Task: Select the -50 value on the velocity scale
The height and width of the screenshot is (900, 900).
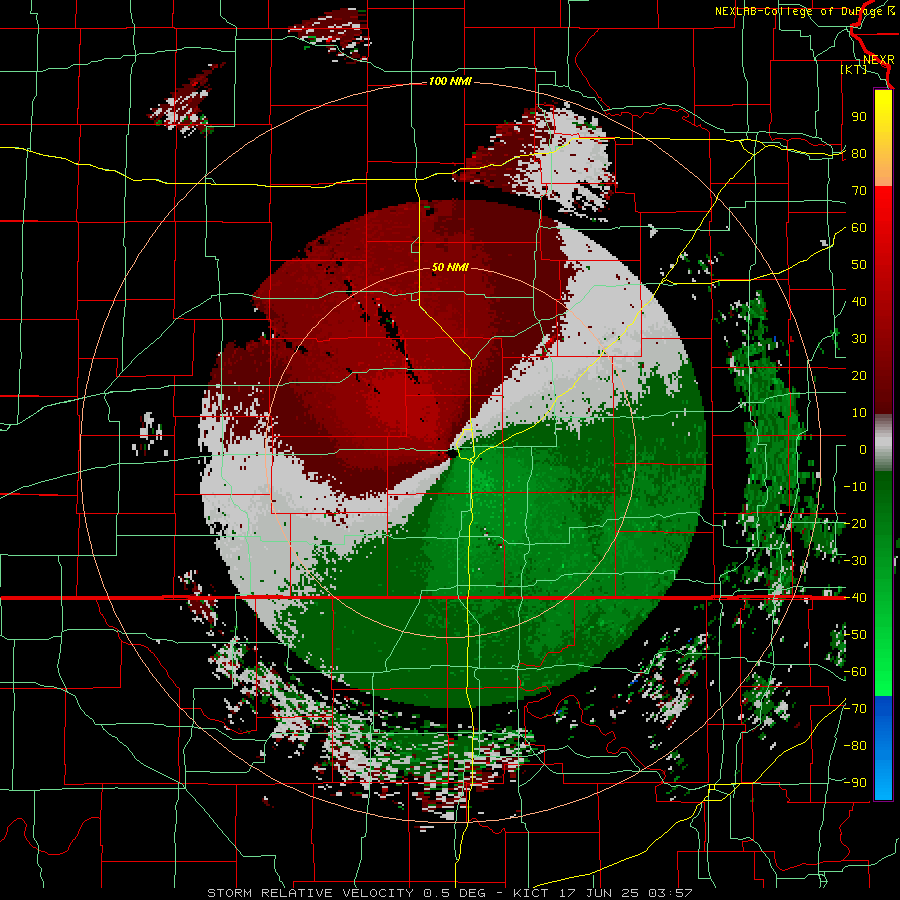Action: (x=855, y=635)
